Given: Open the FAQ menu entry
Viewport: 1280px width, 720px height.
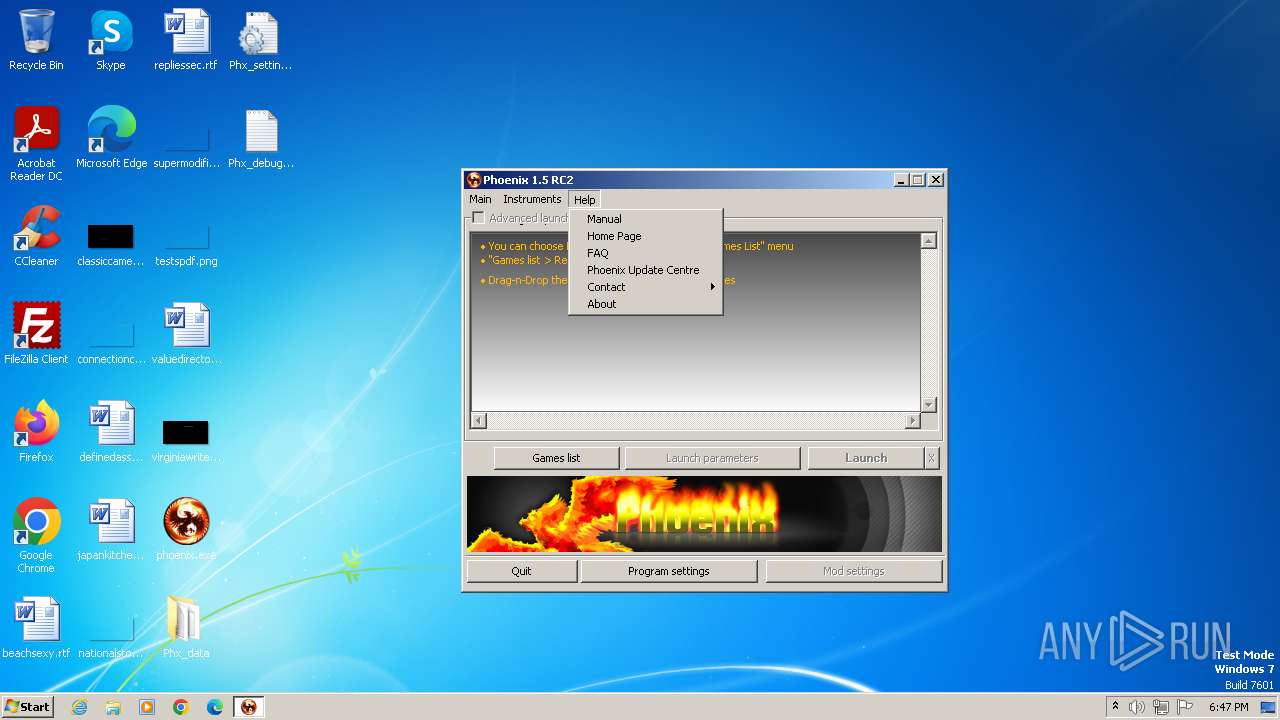Looking at the screenshot, I should pos(645,253).
